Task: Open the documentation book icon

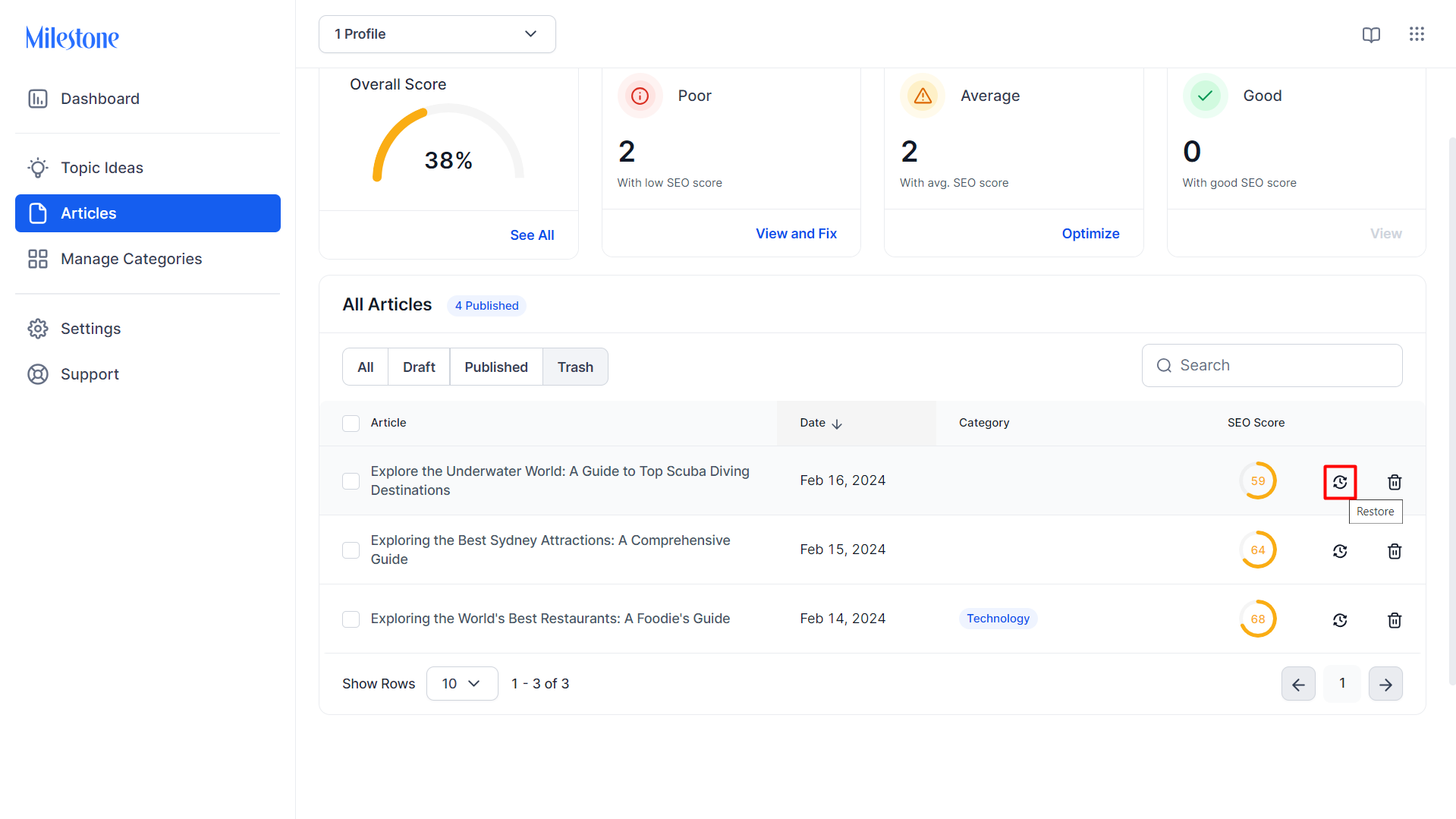Action: pos(1371,34)
